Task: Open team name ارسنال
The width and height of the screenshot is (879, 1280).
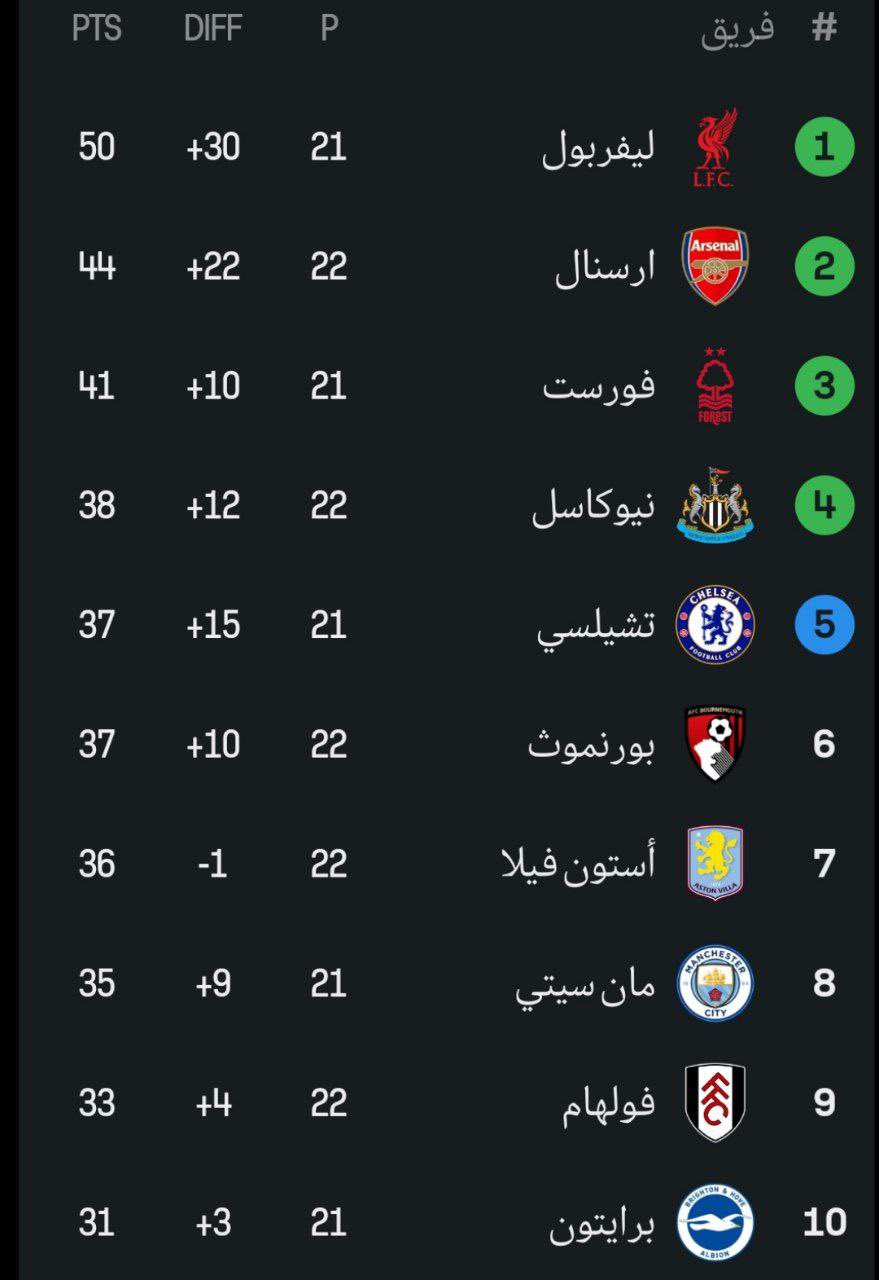Action: tap(606, 268)
